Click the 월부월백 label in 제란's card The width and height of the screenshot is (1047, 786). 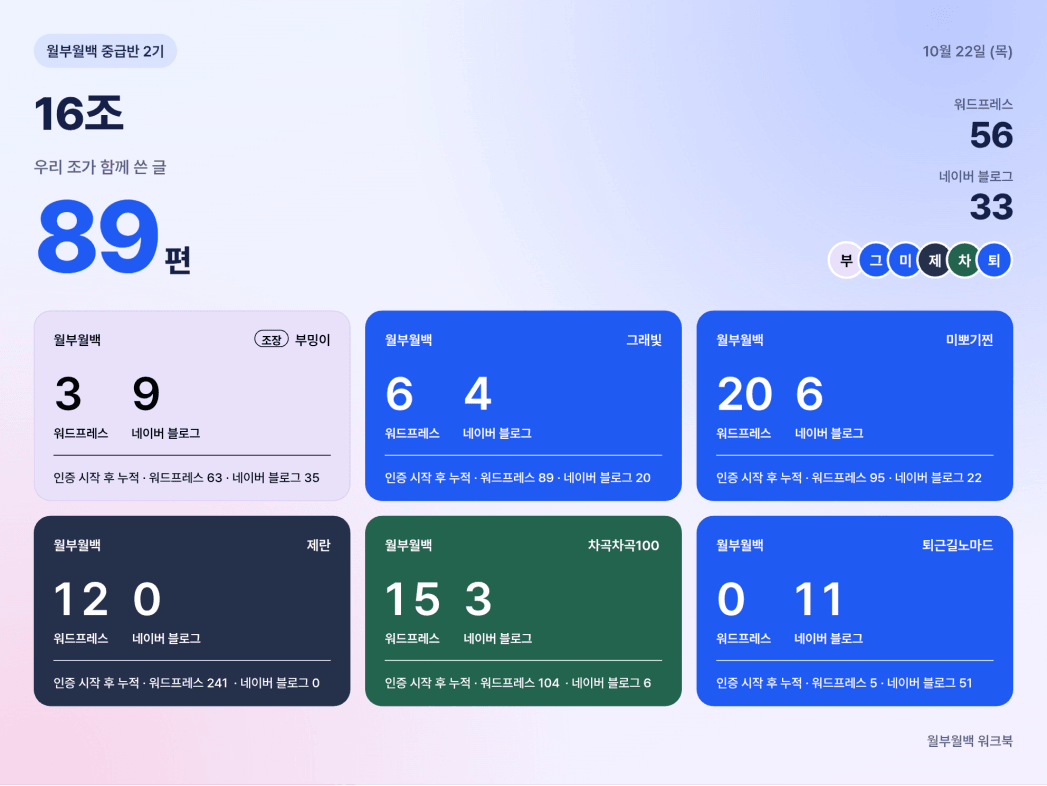coord(77,545)
